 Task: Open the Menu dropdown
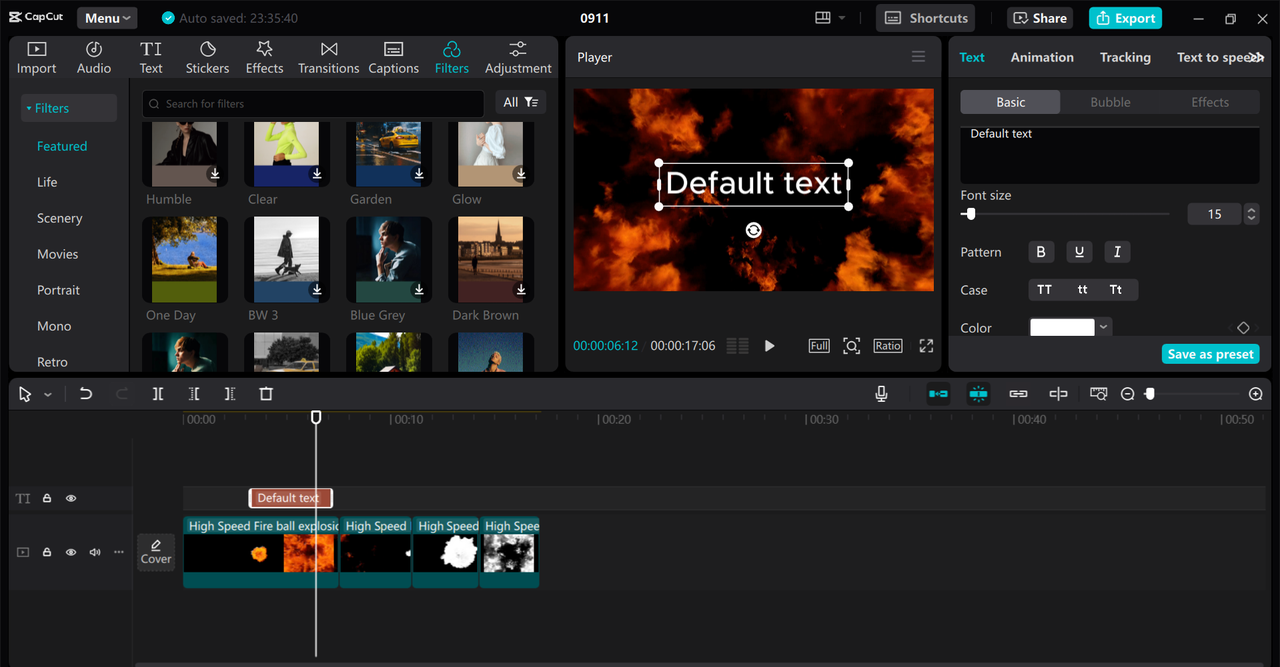(107, 18)
